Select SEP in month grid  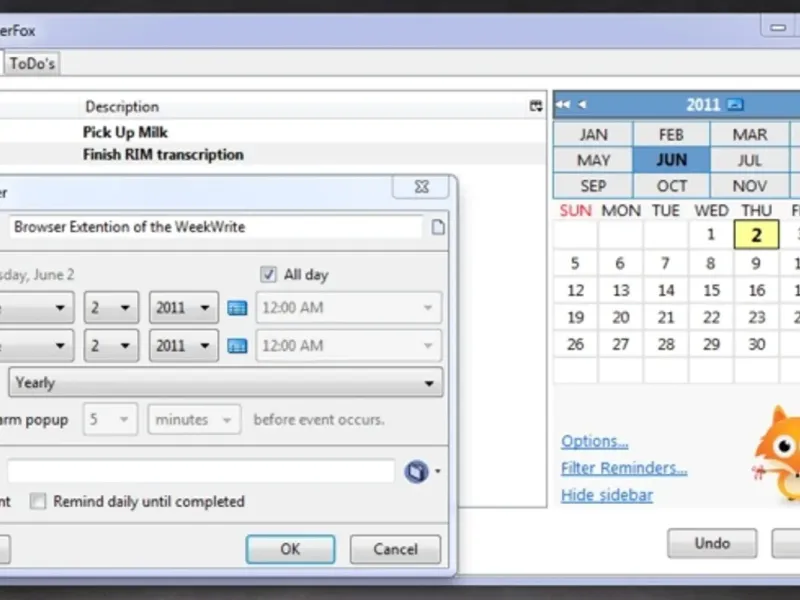[593, 186]
